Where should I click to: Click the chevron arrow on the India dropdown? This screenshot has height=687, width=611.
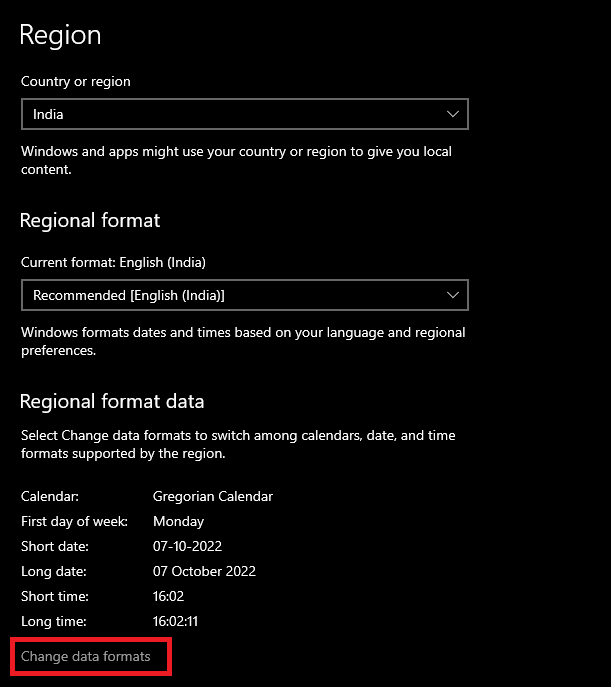pos(453,114)
